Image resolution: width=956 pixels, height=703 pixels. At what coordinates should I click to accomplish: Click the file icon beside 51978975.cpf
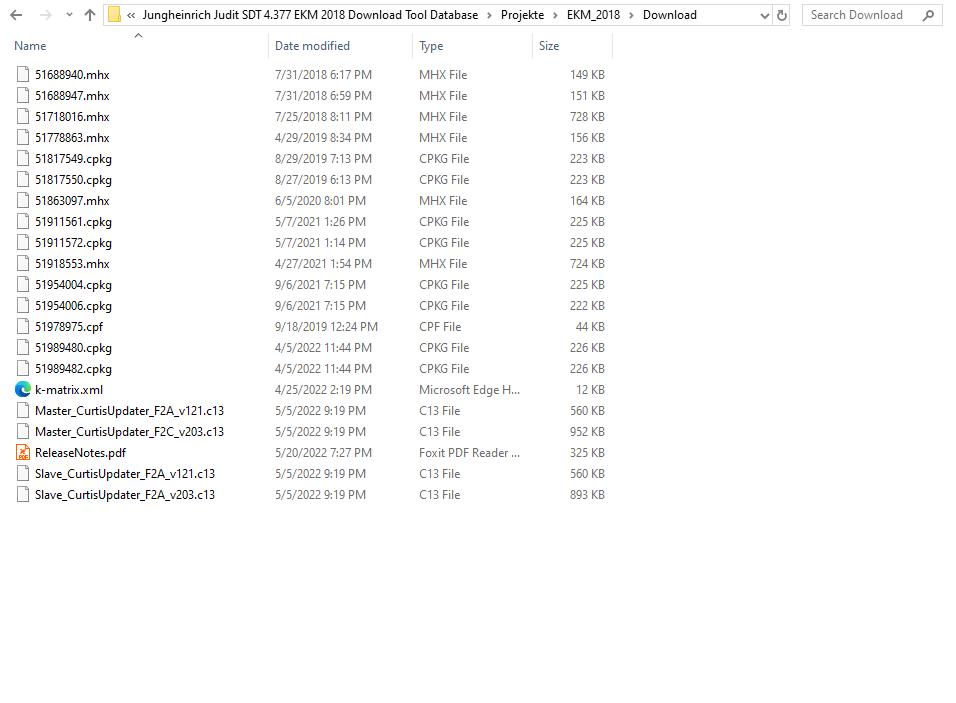(22, 326)
